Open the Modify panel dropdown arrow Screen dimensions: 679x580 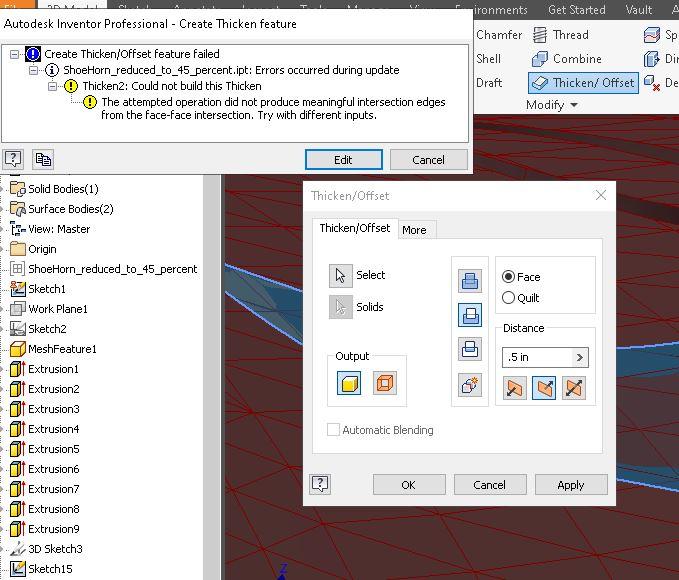574,105
